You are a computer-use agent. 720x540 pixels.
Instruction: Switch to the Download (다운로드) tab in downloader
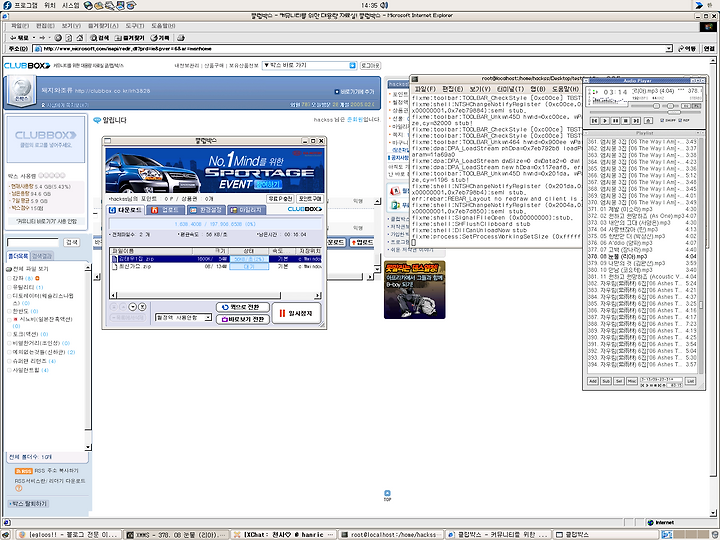(125, 210)
